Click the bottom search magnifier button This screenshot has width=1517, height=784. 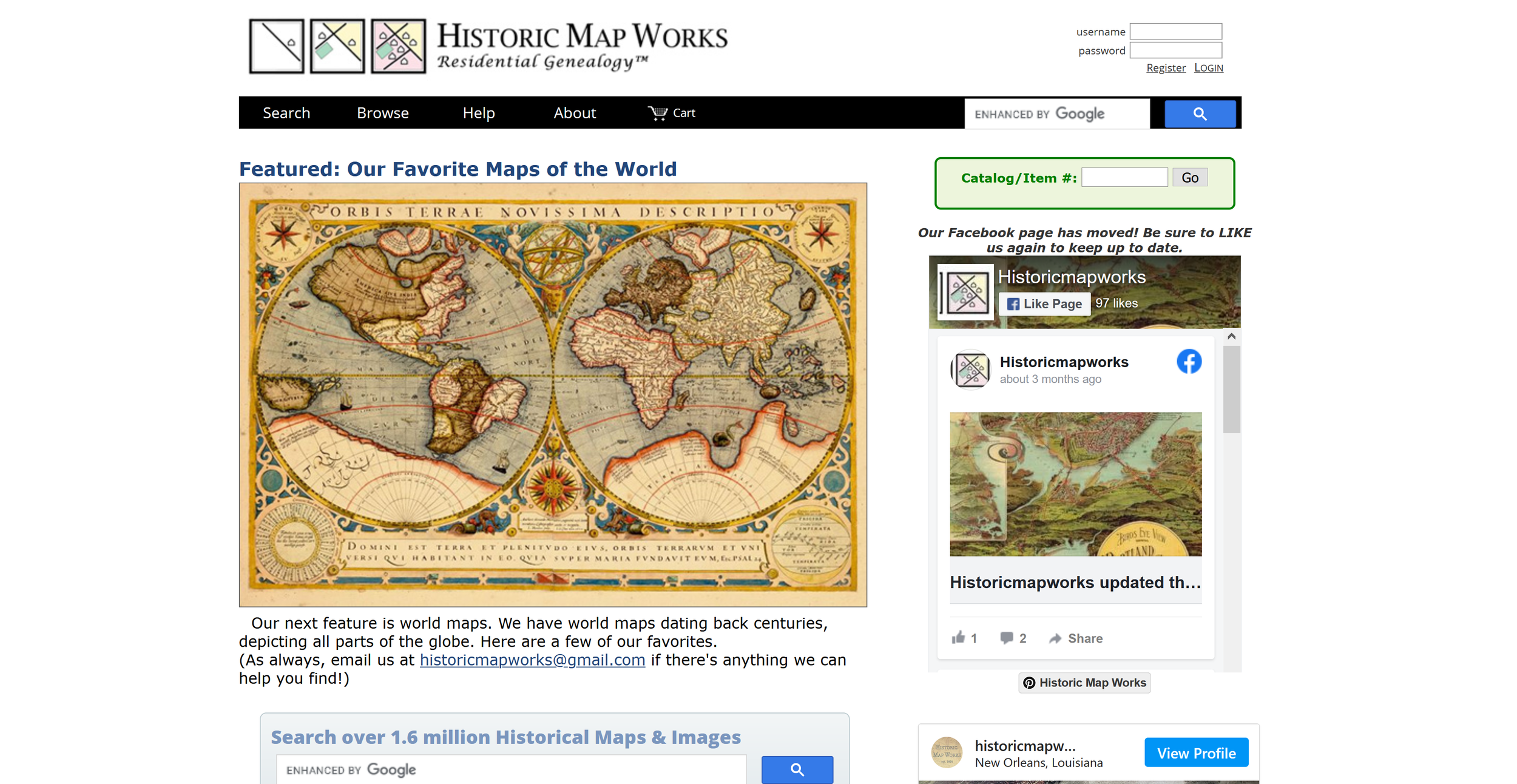pyautogui.click(x=797, y=769)
